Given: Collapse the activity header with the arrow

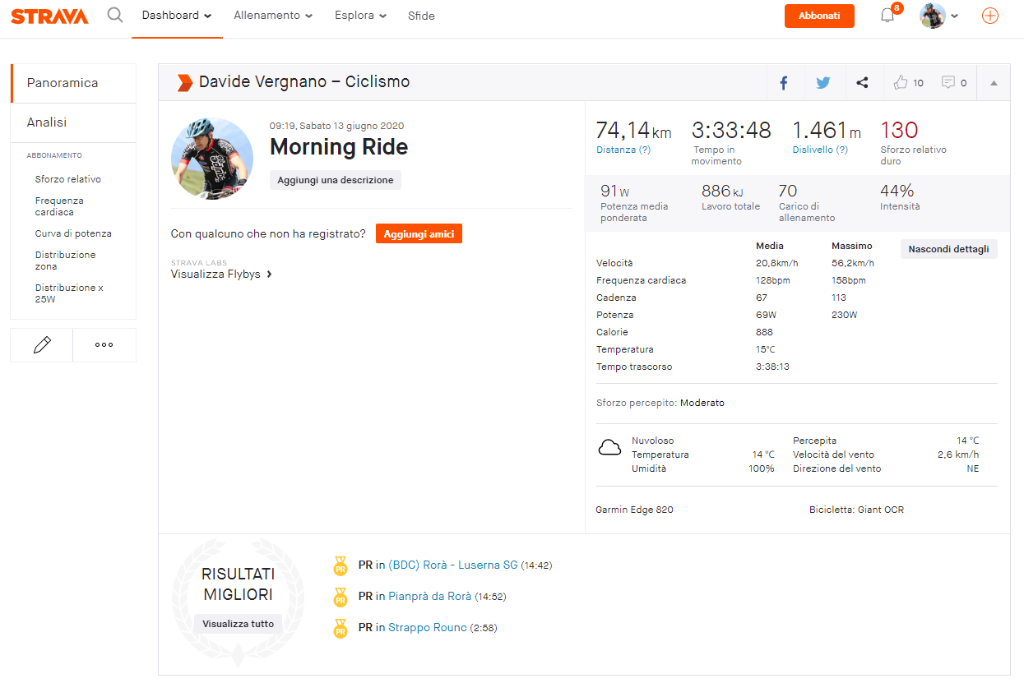Looking at the screenshot, I should pos(993,82).
